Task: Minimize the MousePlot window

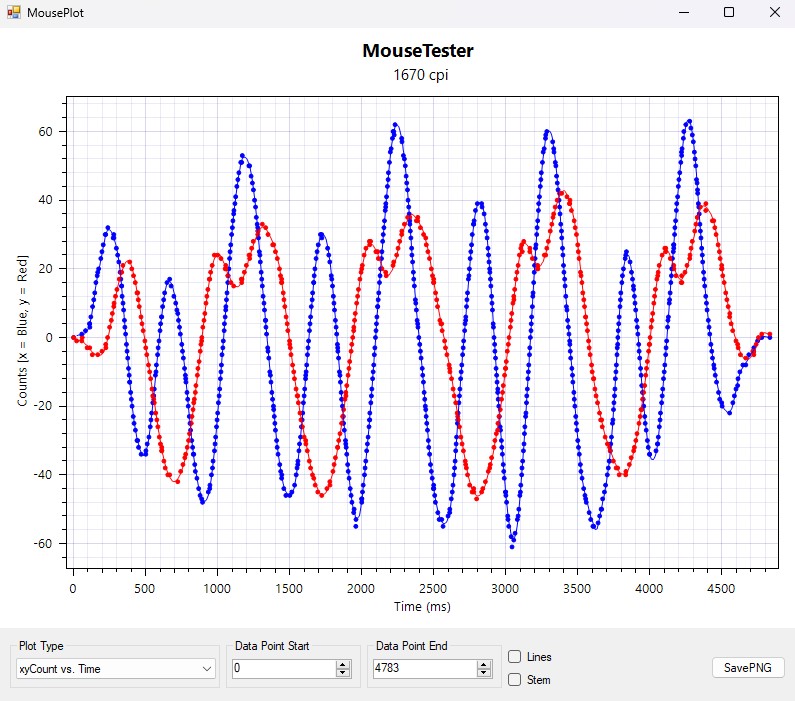Action: pyautogui.click(x=685, y=12)
